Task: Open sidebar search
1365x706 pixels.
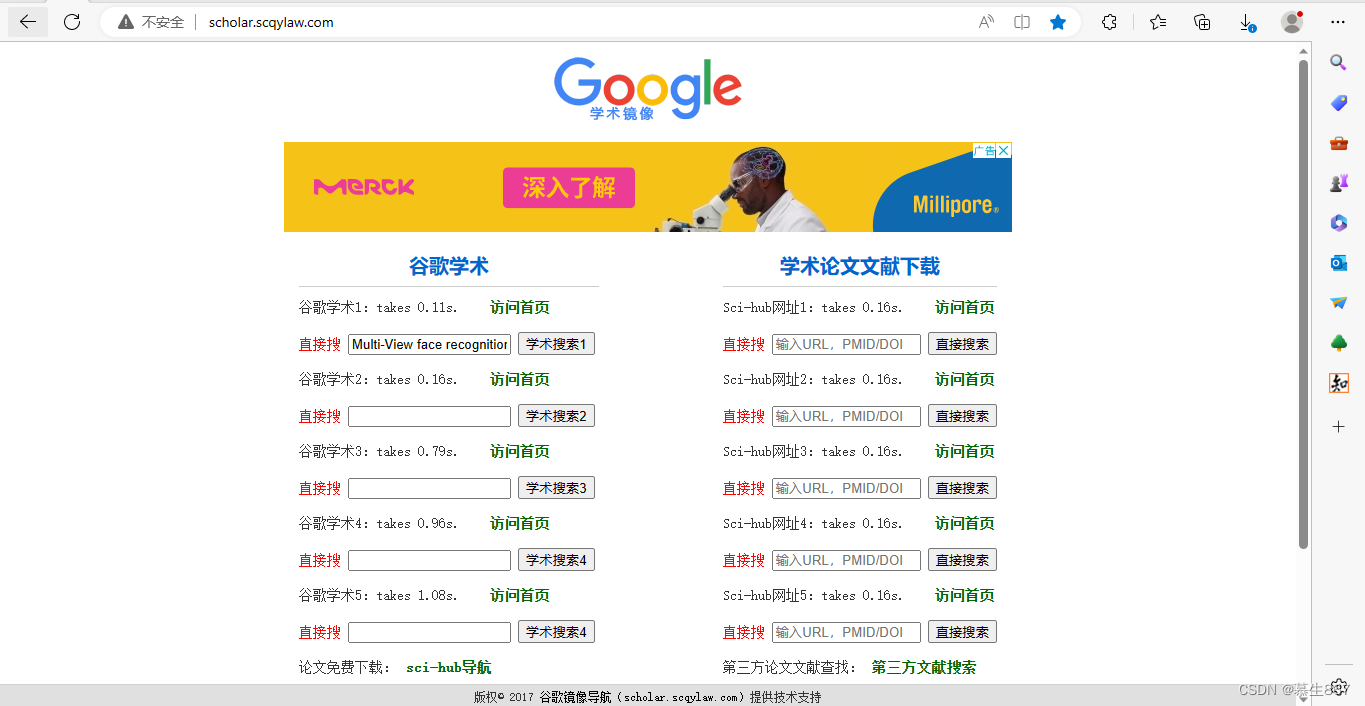Action: (x=1339, y=62)
